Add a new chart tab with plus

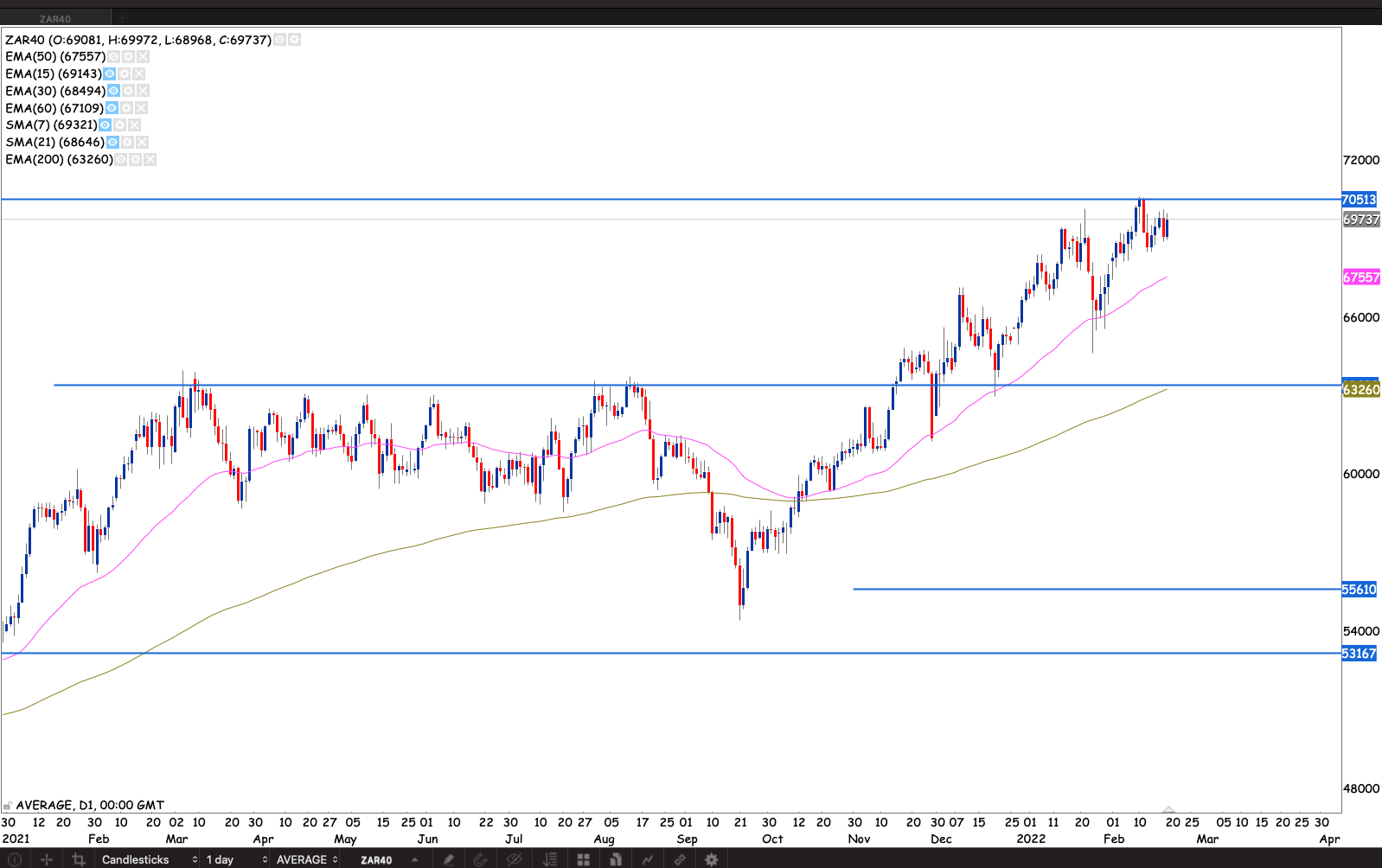[123, 18]
